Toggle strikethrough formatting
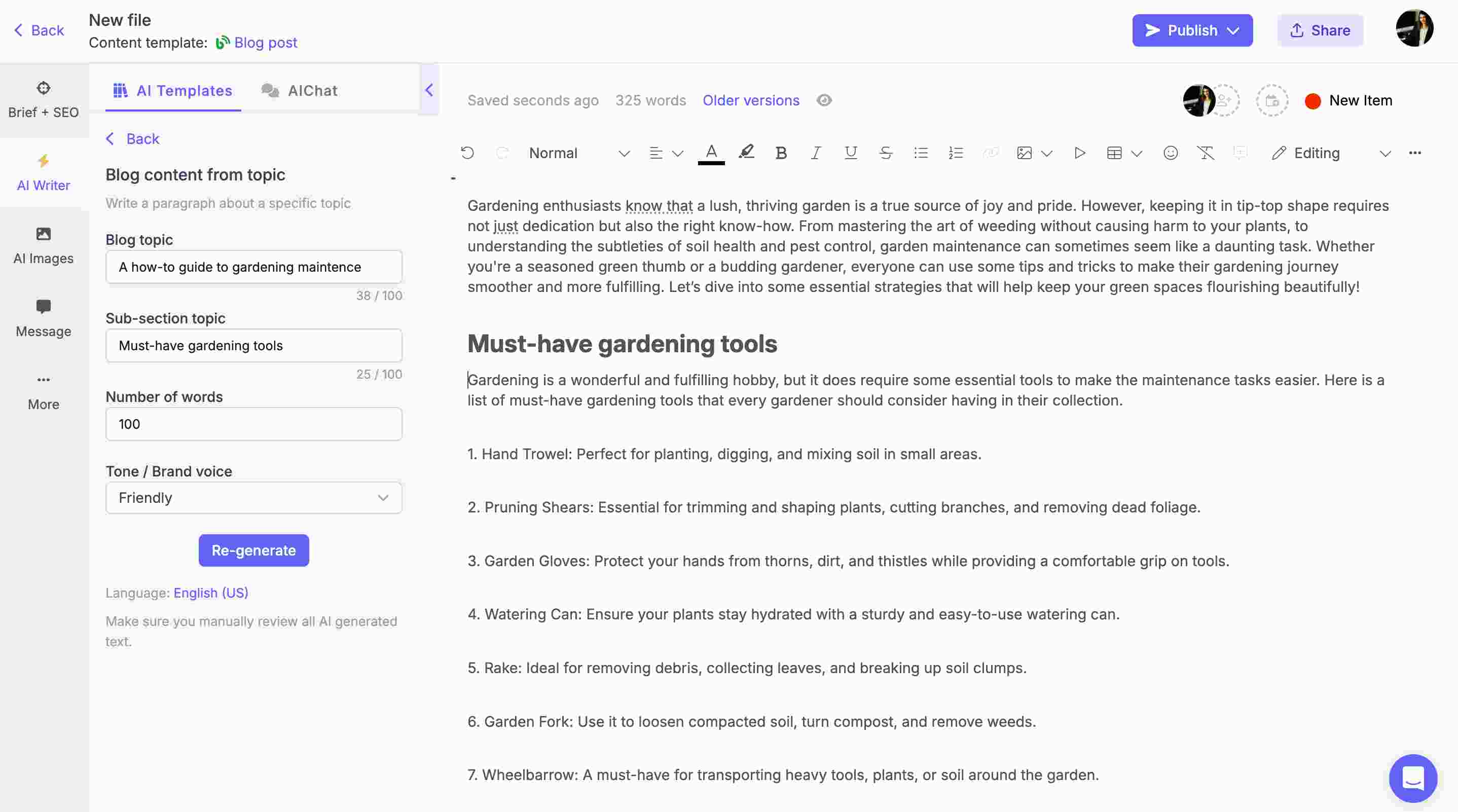 point(886,153)
